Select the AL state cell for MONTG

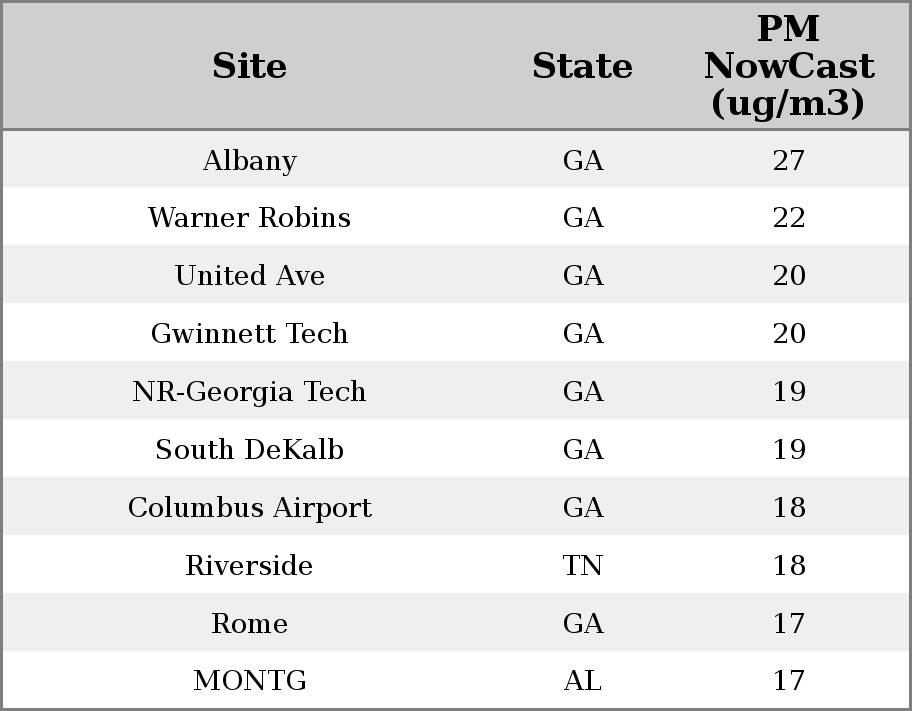[x=582, y=681]
